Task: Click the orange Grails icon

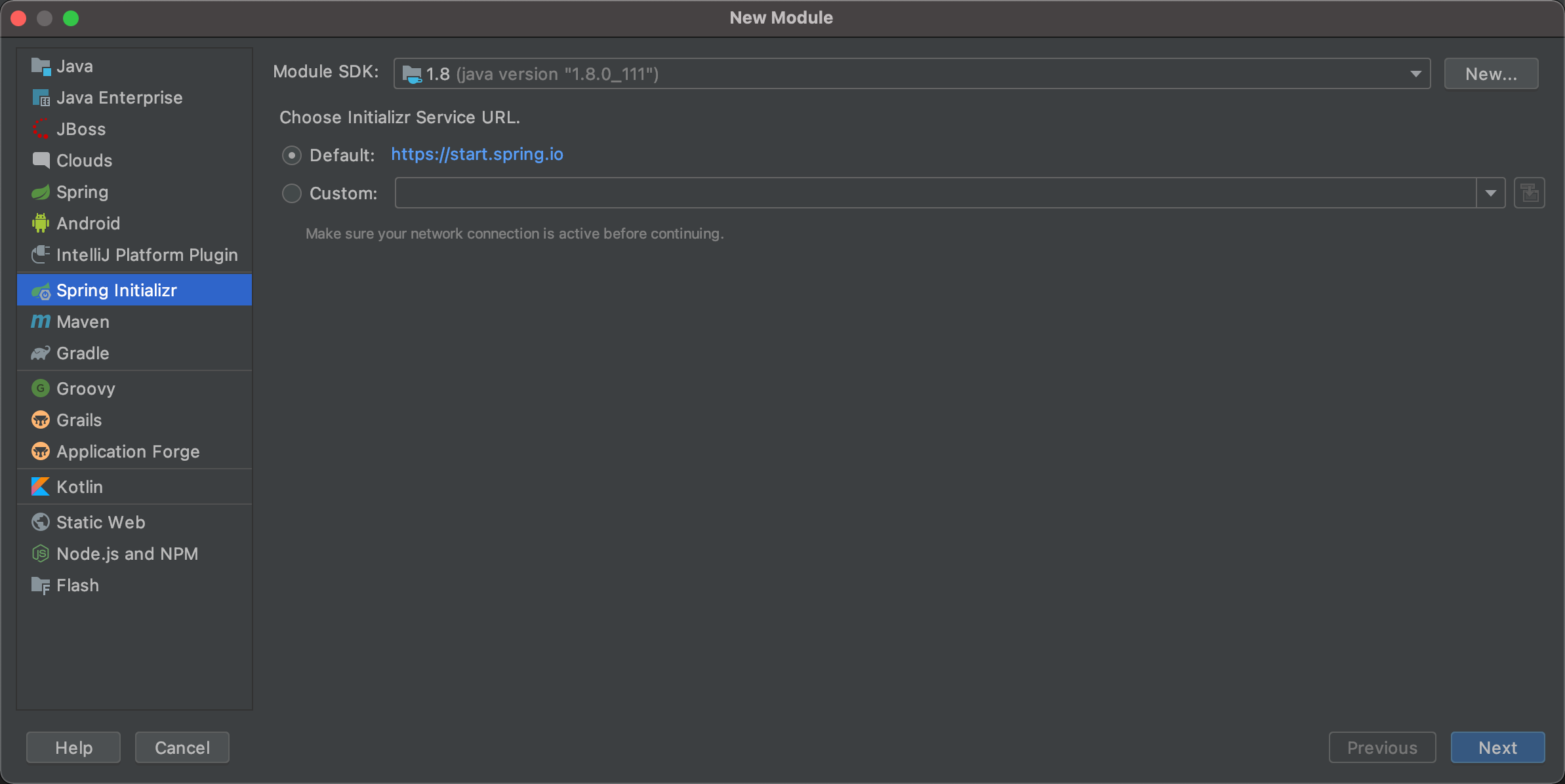Action: coord(41,420)
